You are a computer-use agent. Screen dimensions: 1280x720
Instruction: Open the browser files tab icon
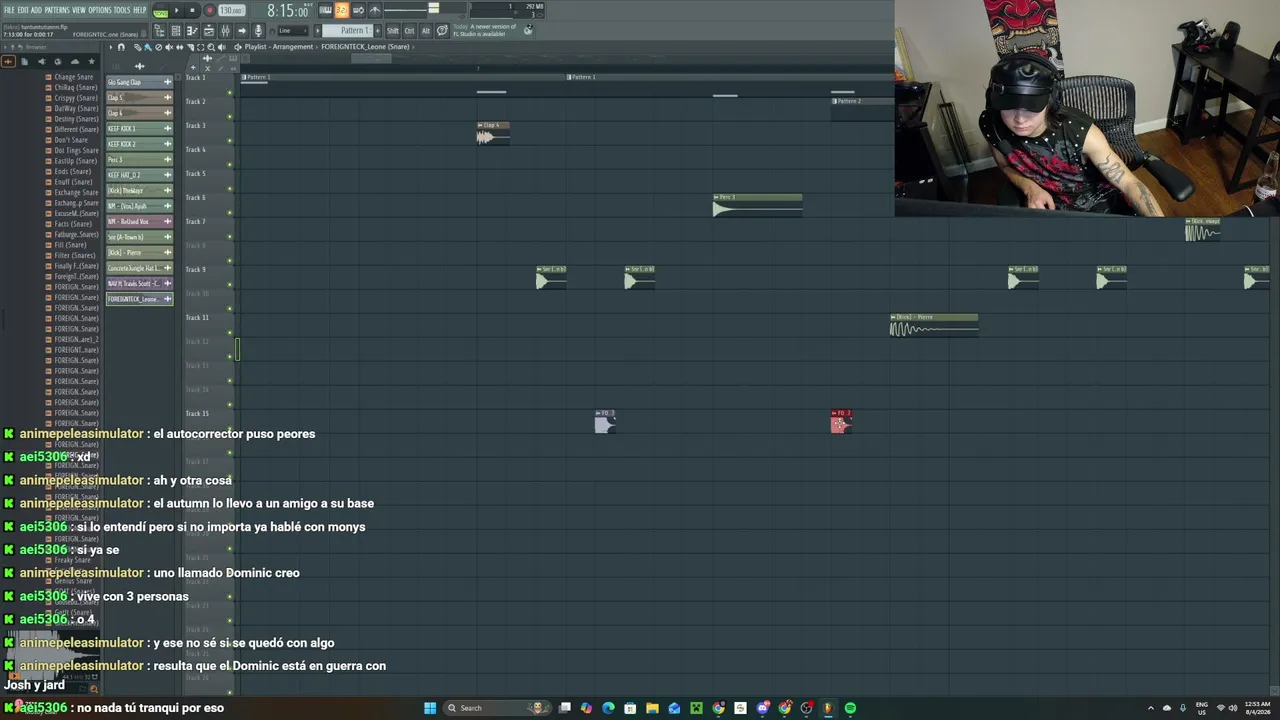(x=25, y=61)
